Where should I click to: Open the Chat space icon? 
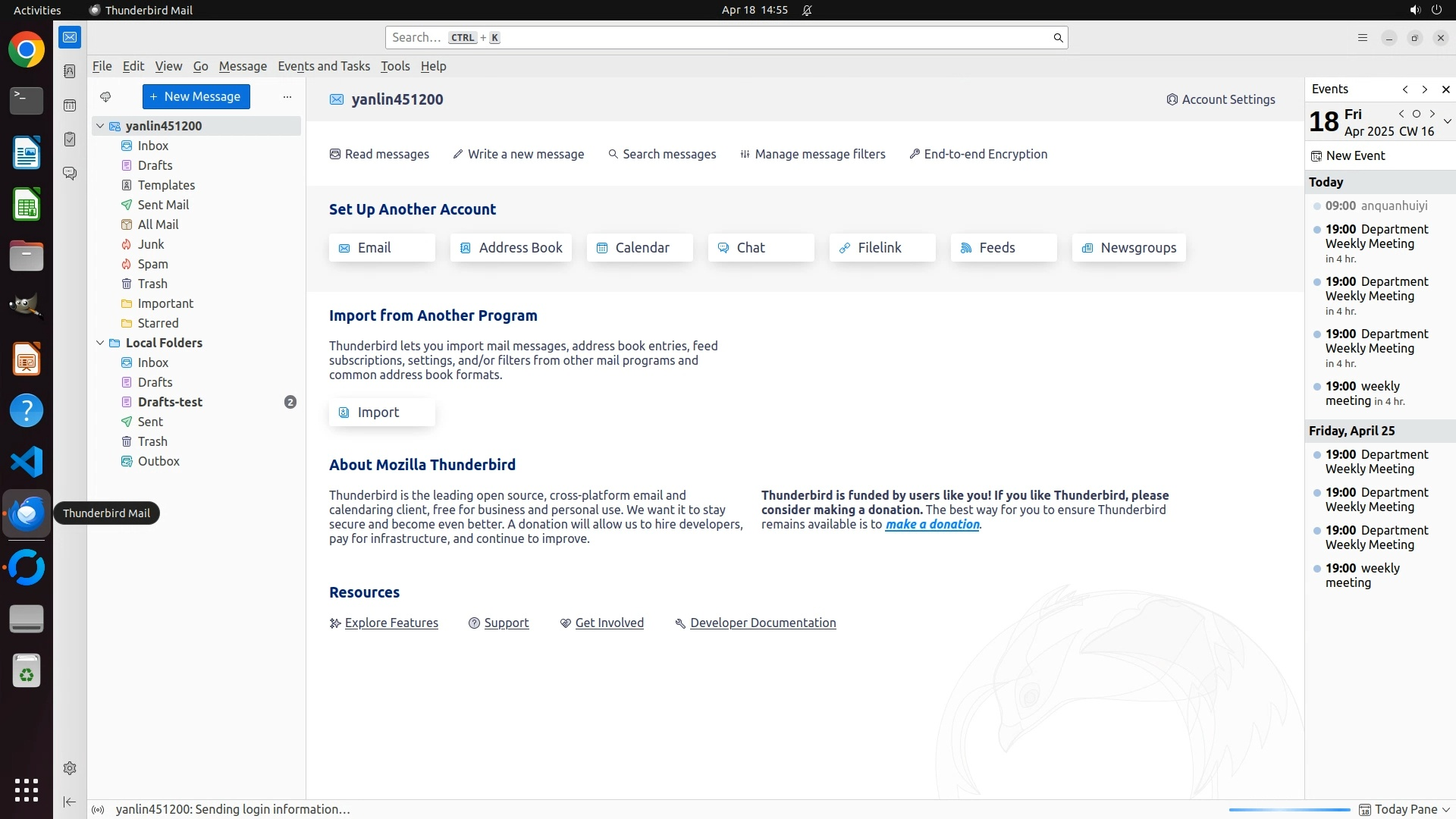pyautogui.click(x=70, y=174)
